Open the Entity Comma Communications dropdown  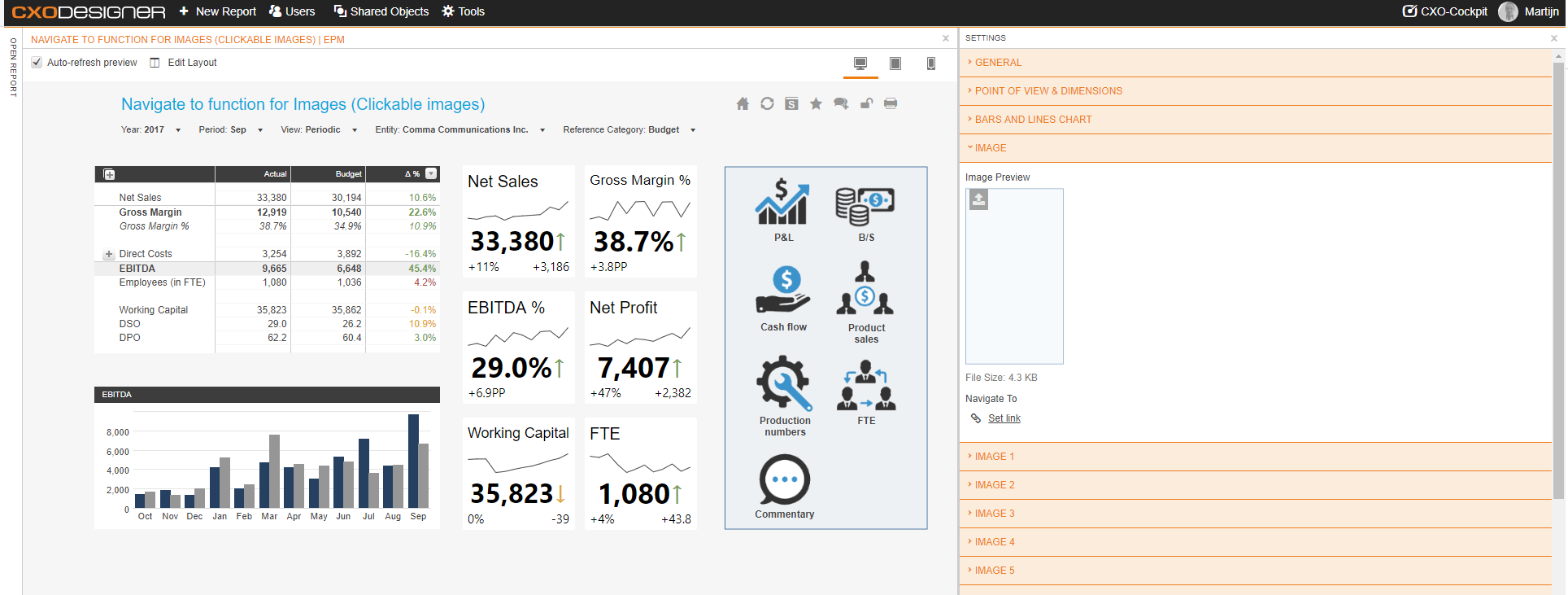[x=460, y=130]
